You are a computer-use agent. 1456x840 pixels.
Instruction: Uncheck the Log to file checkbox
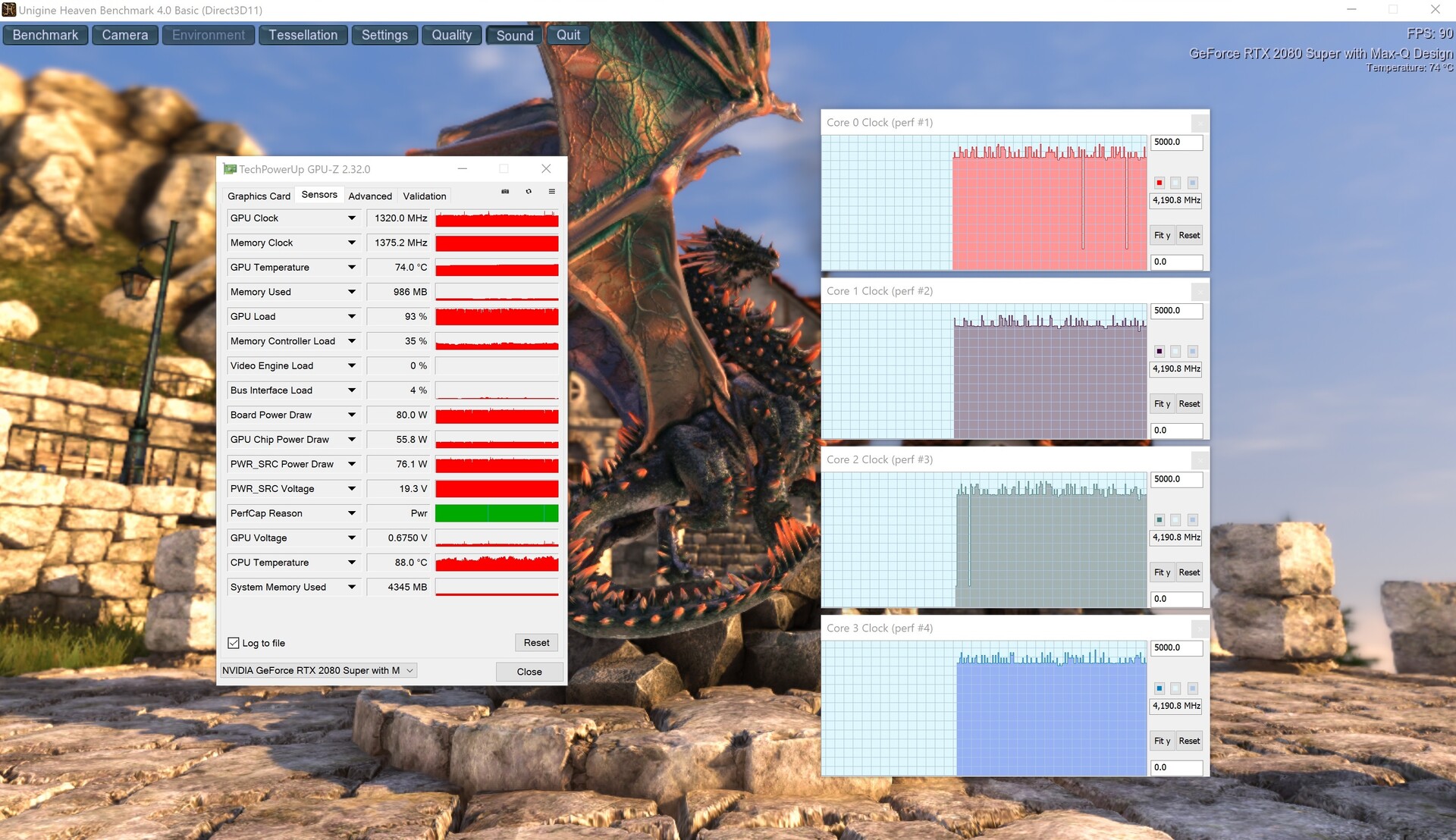[x=234, y=643]
